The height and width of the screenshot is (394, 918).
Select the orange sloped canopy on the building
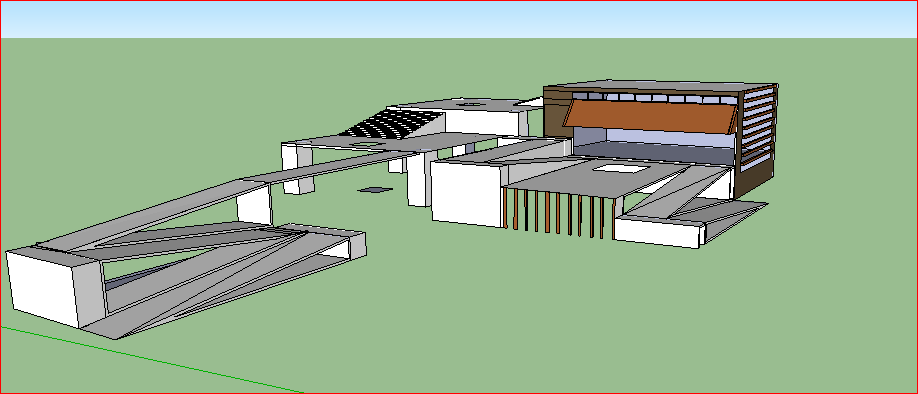pos(649,116)
